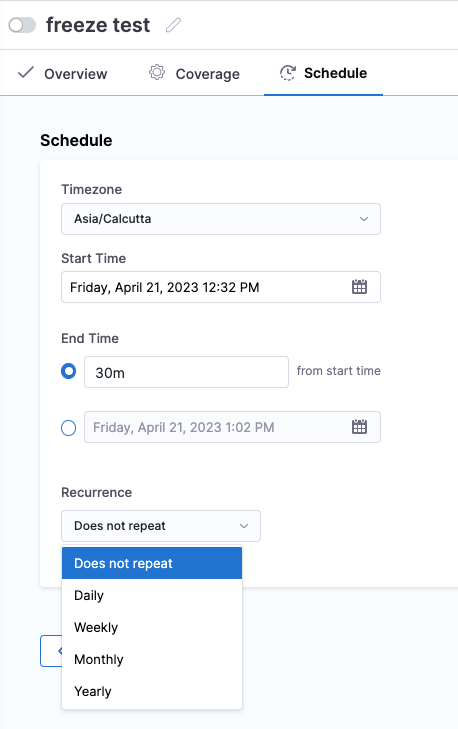The image size is (458, 729).
Task: Select the specific end date radio button
Action: click(x=68, y=427)
